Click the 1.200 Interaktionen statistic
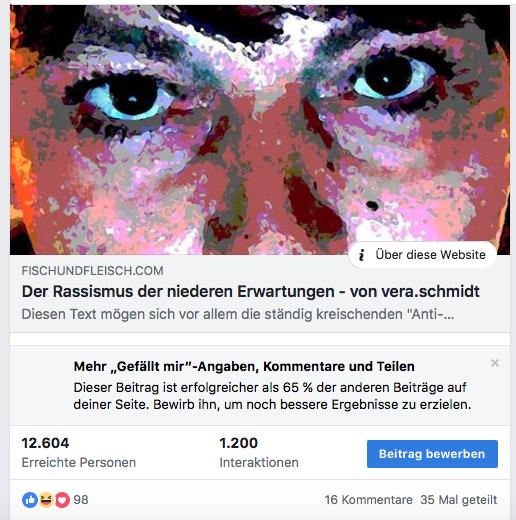Viewport: 516px width, 520px height. coord(259,452)
